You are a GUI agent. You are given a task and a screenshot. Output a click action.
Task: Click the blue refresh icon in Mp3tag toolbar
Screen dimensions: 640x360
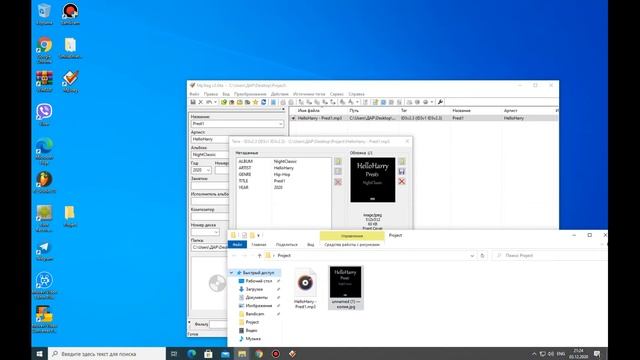pos(264,102)
